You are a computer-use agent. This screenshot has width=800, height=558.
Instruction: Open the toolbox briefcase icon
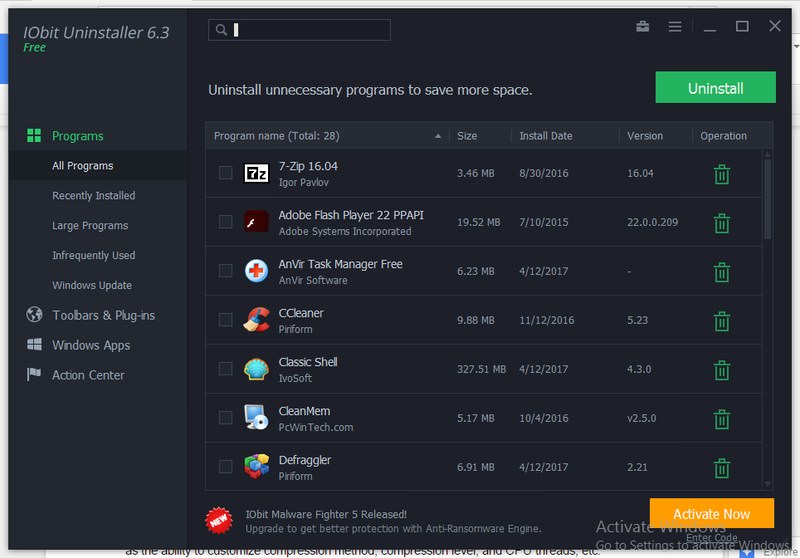click(642, 26)
